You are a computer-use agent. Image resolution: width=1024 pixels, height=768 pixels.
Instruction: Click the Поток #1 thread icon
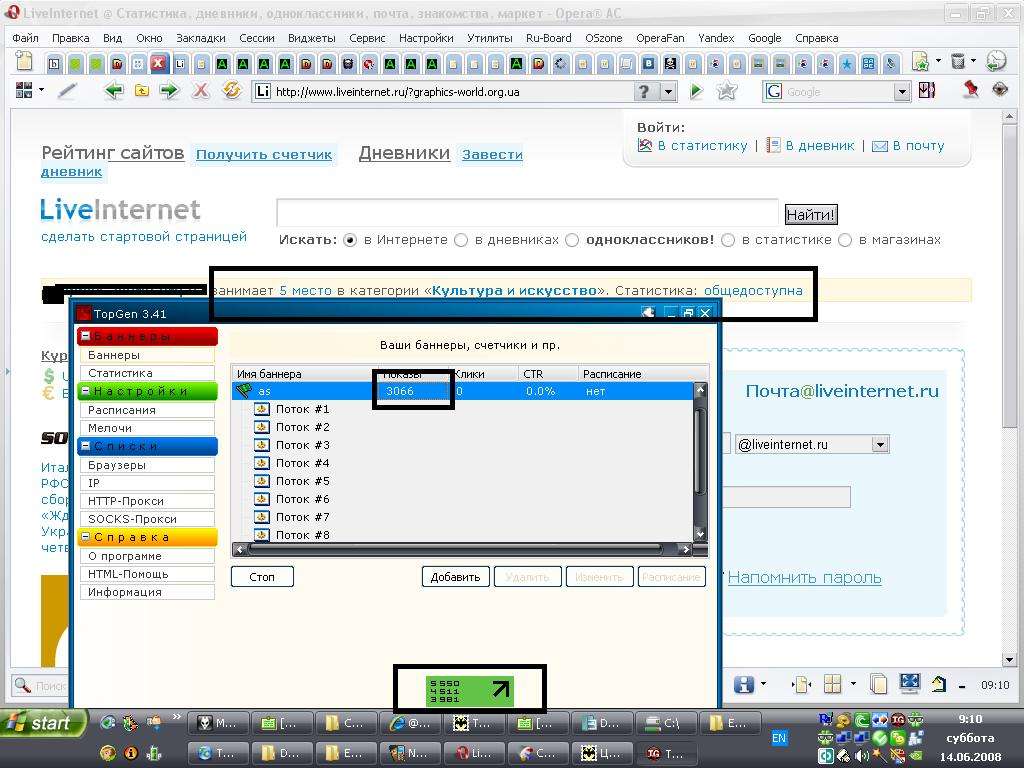262,409
